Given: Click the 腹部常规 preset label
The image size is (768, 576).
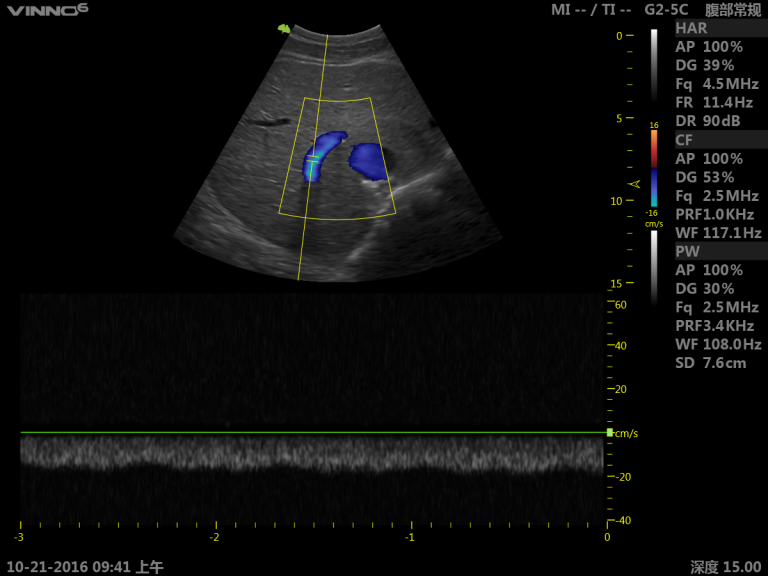Looking at the screenshot, I should pos(733,10).
